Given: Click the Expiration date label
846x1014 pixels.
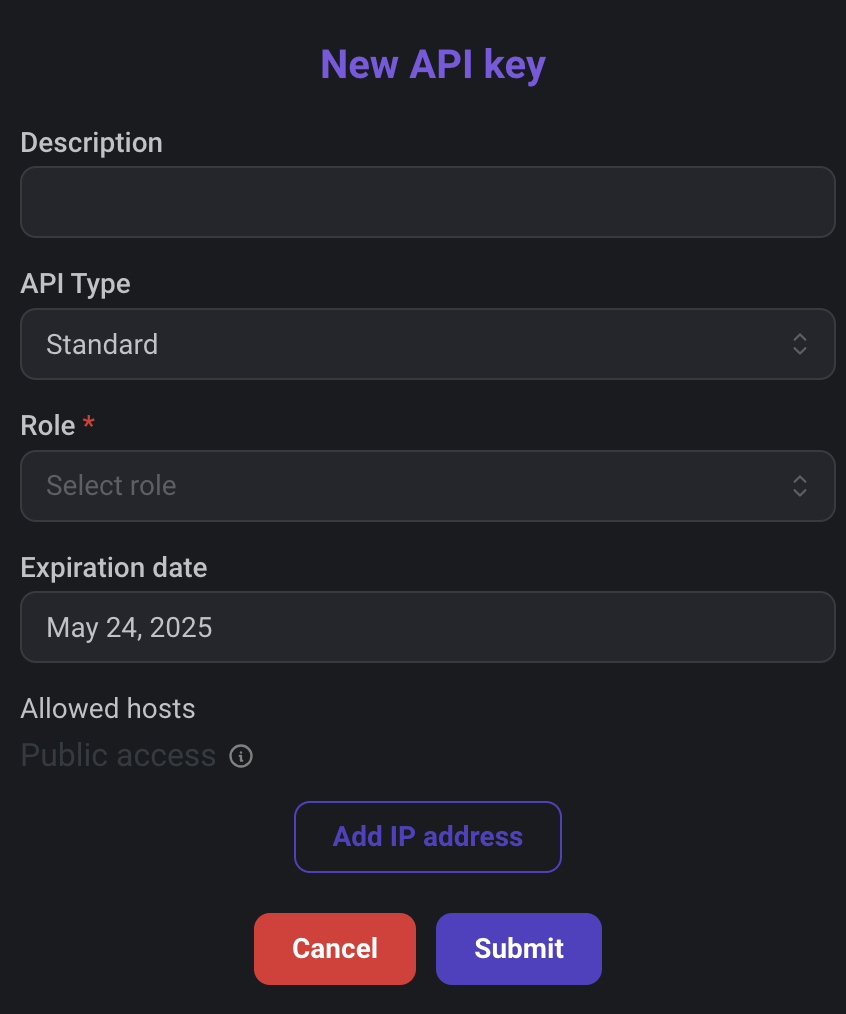Looking at the screenshot, I should pos(114,568).
